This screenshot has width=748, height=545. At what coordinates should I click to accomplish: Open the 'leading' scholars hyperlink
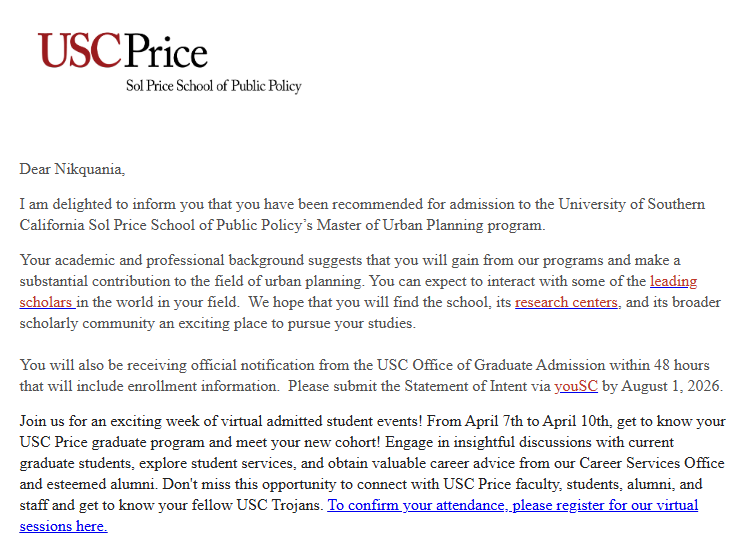click(674, 281)
